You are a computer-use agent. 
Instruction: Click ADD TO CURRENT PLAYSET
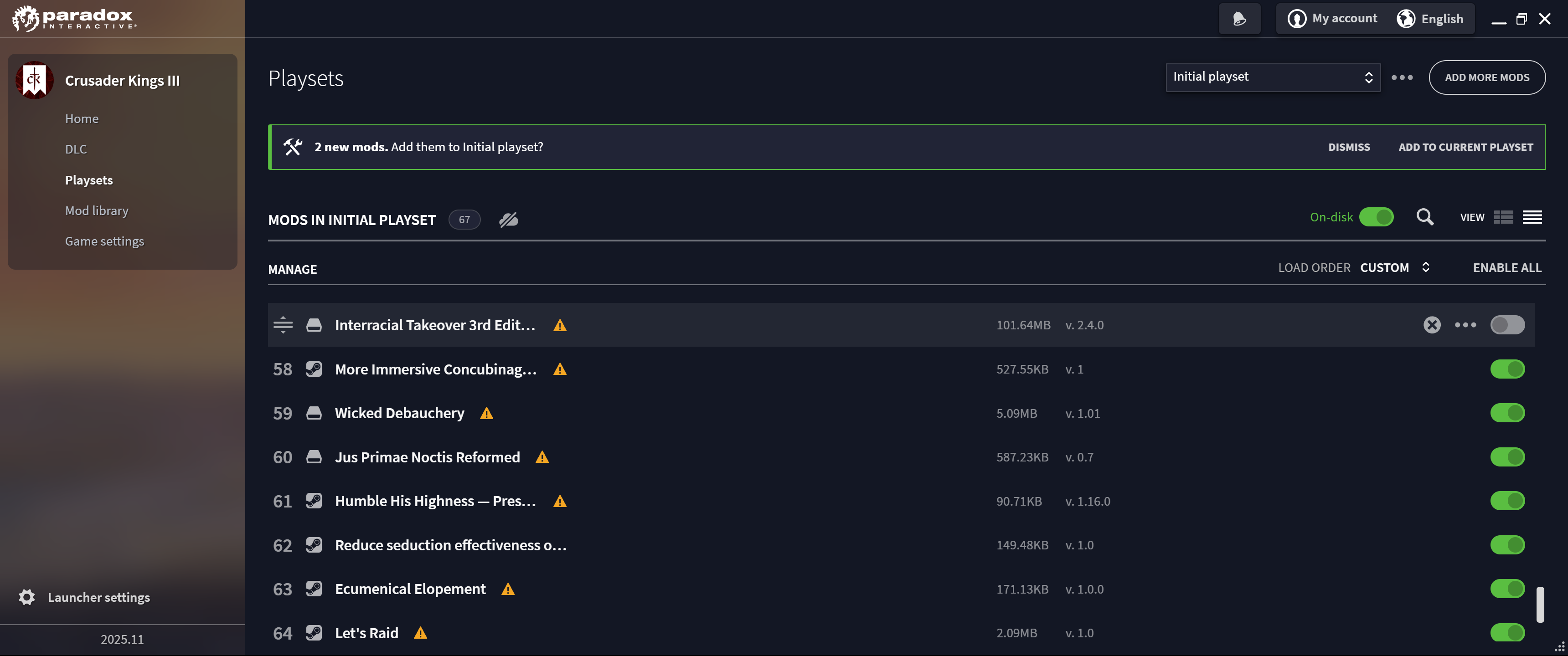(1465, 147)
